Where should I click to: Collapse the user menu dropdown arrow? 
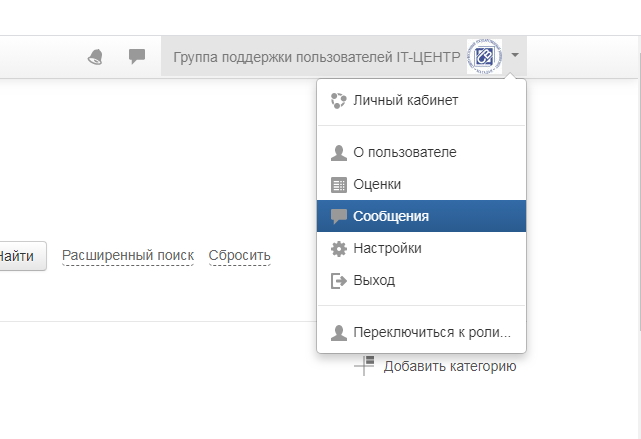(x=514, y=56)
